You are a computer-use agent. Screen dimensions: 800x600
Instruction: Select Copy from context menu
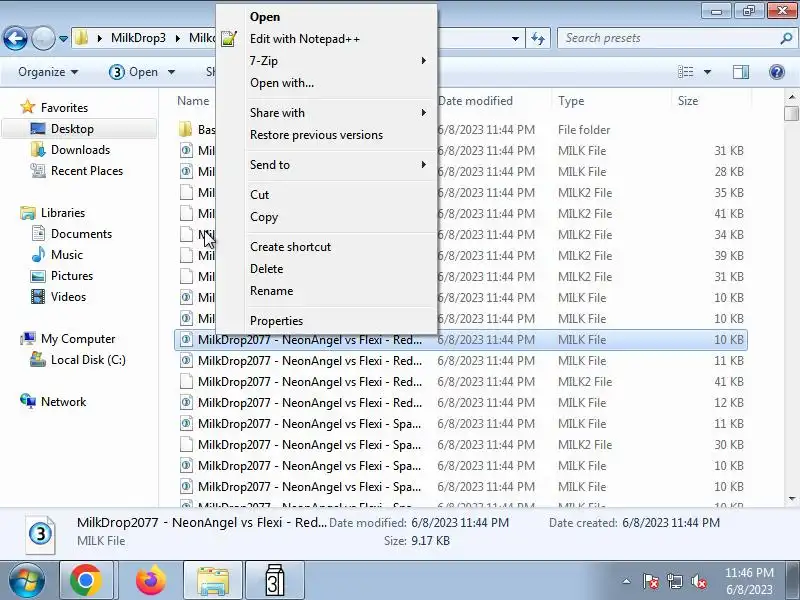[327, 217]
